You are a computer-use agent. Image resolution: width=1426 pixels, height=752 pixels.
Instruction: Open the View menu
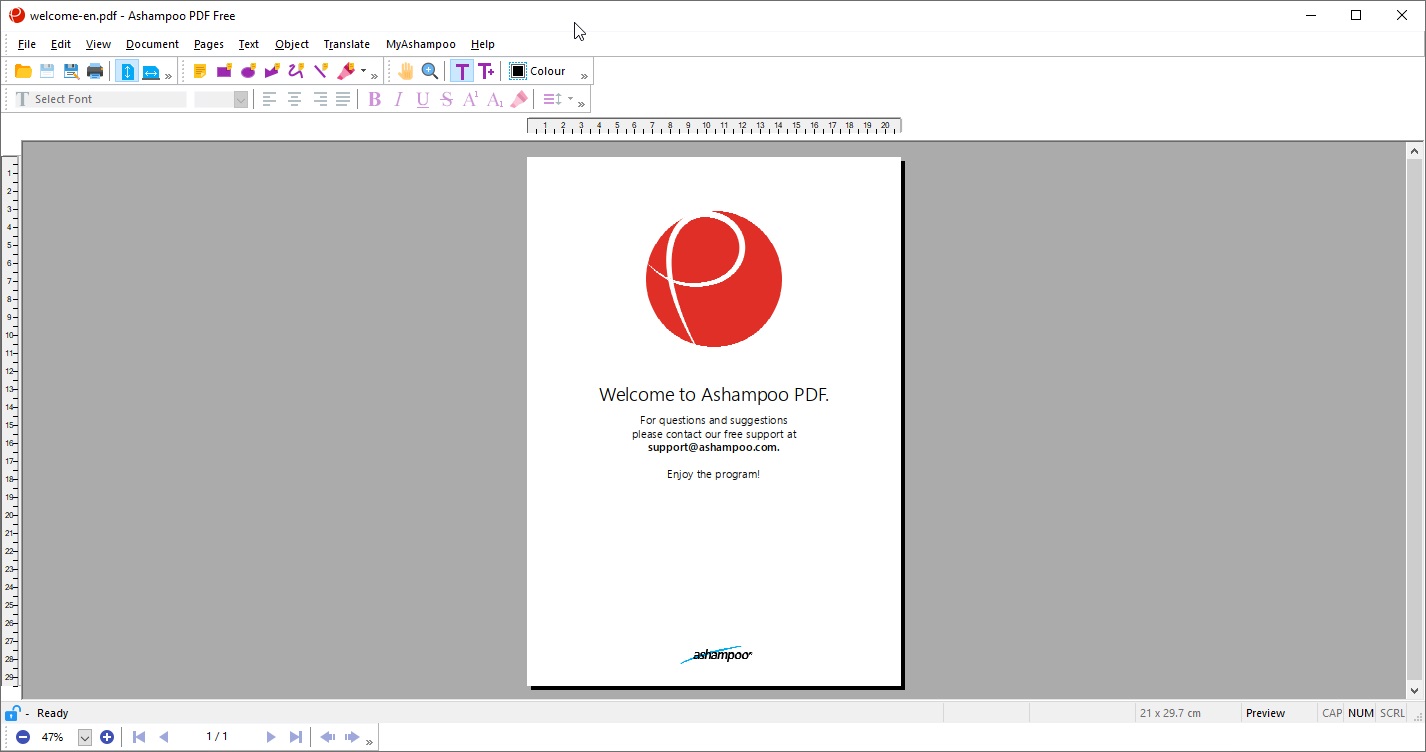click(x=98, y=44)
